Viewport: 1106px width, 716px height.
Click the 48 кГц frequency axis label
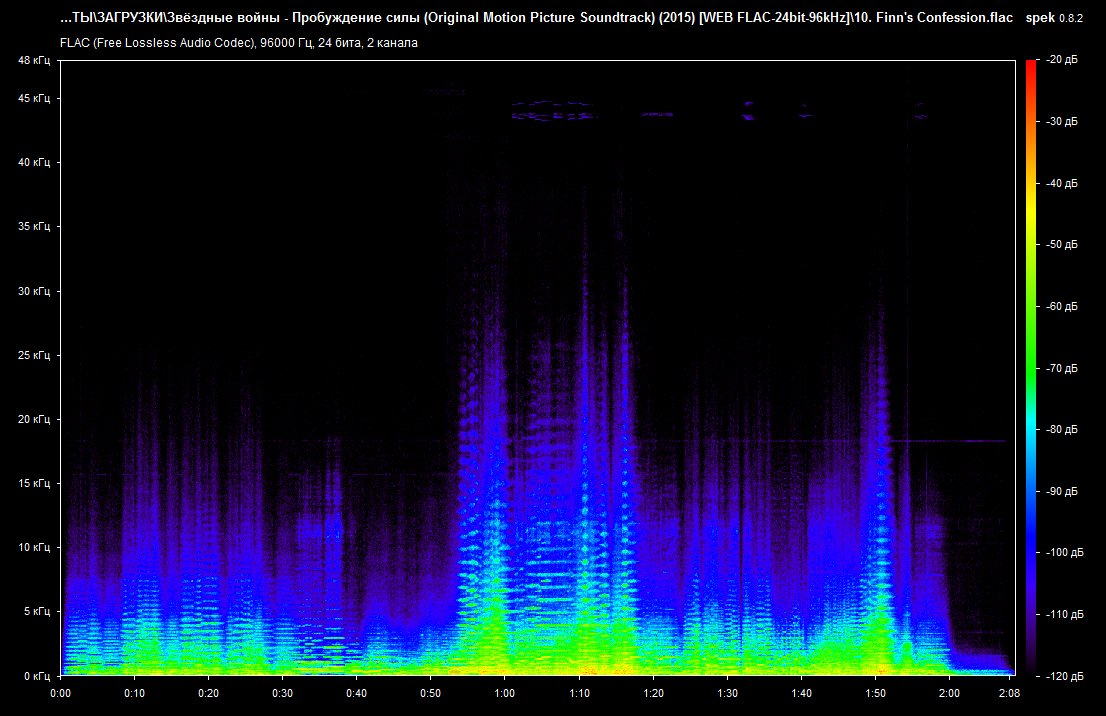point(33,61)
